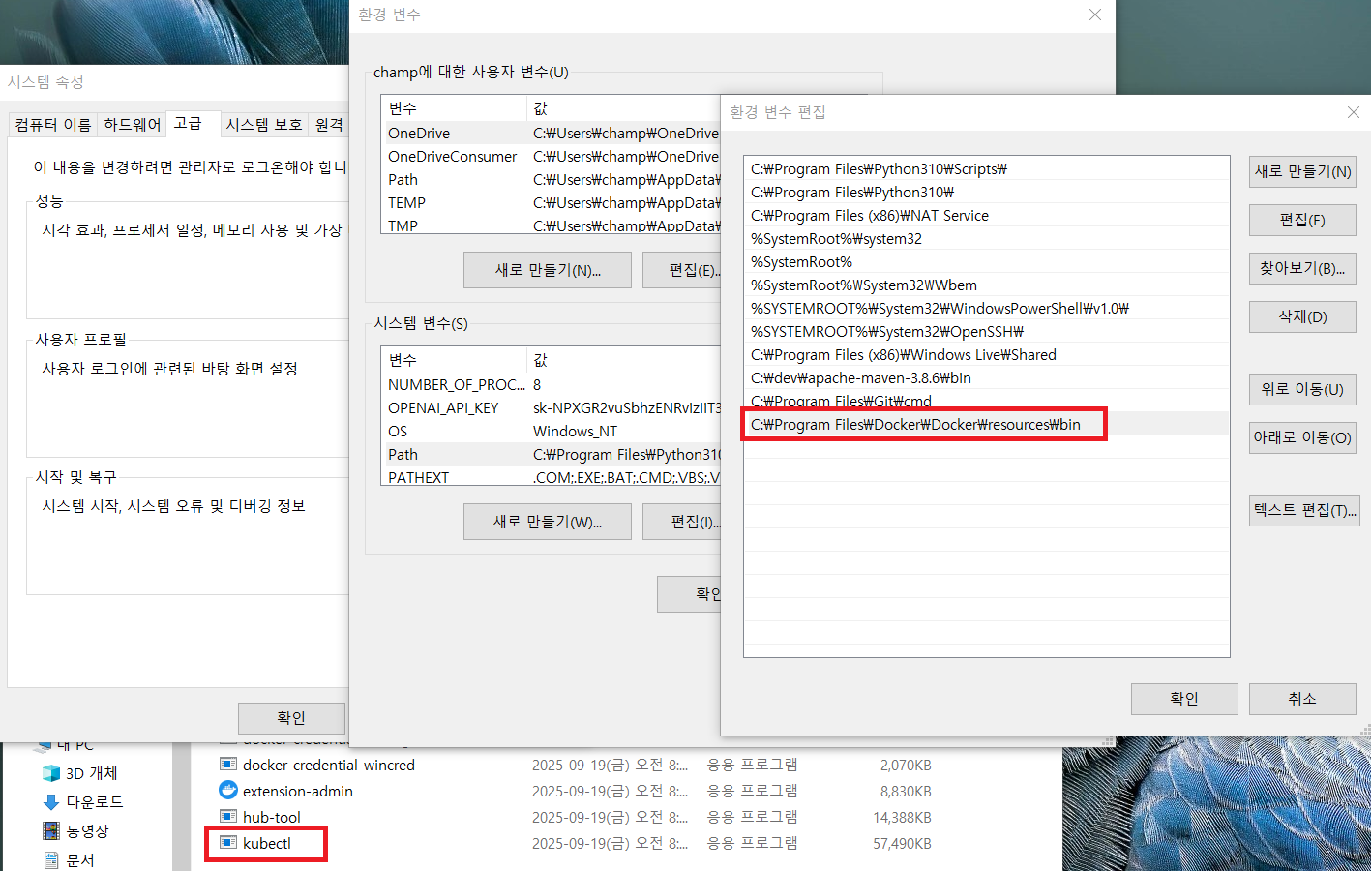
Task: Select the OpenSSH path entry
Action: (986, 331)
